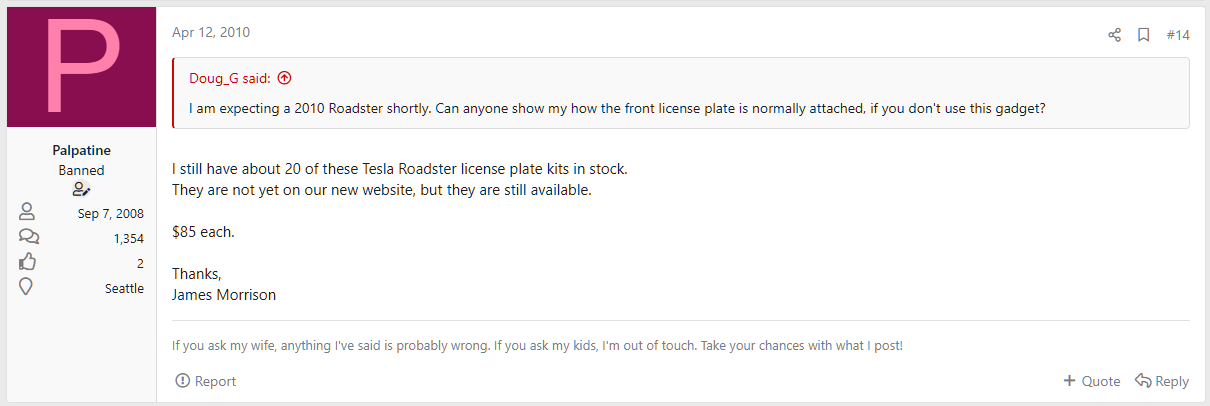Click the Doug_G said quote header
The height and width of the screenshot is (406, 1210).
point(231,78)
